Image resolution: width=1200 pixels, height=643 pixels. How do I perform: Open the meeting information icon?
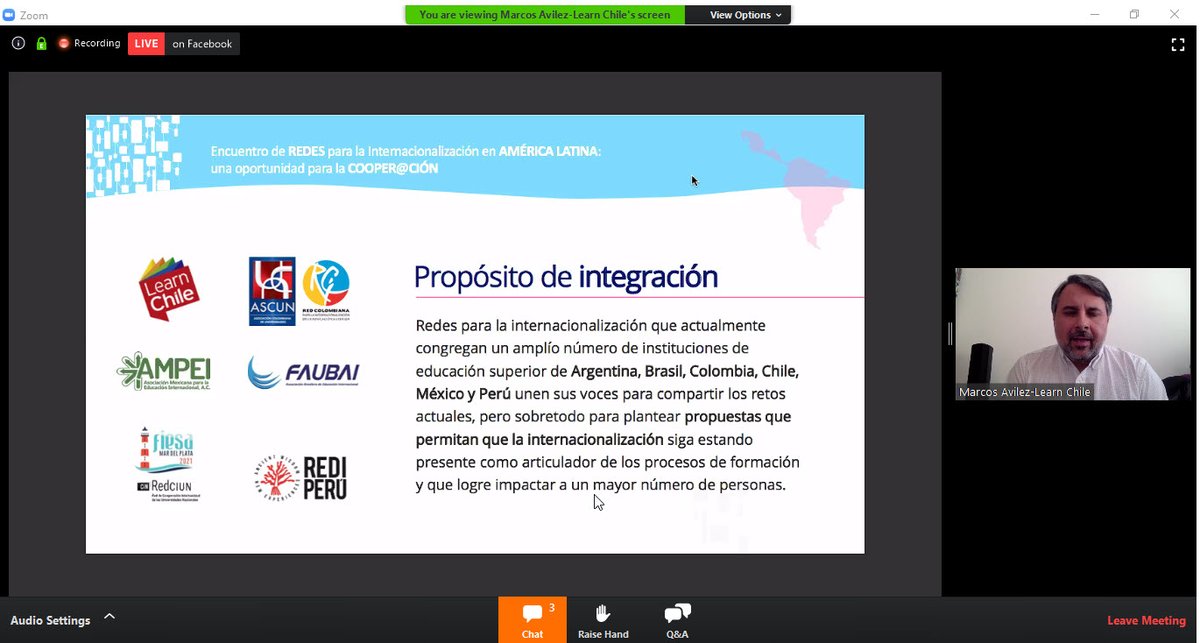point(18,43)
